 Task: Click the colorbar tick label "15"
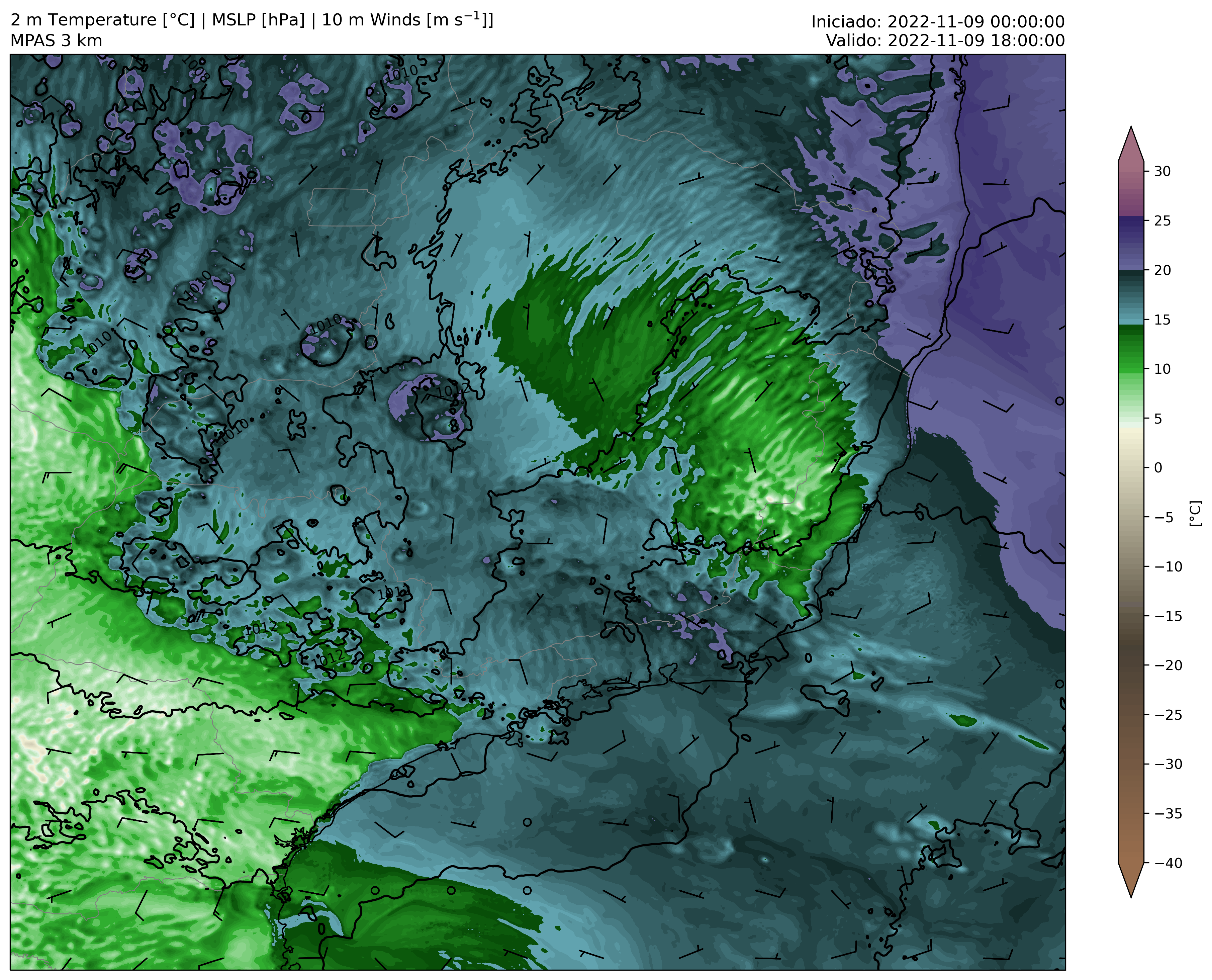tap(1162, 320)
